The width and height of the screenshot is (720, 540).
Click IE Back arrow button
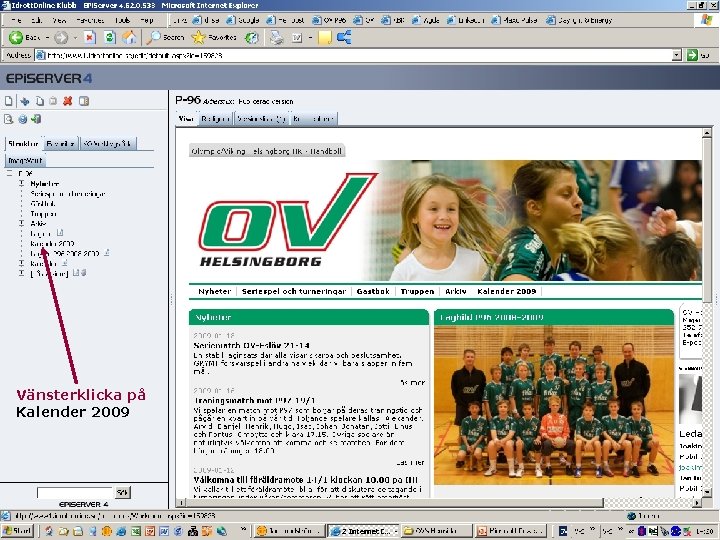point(25,37)
